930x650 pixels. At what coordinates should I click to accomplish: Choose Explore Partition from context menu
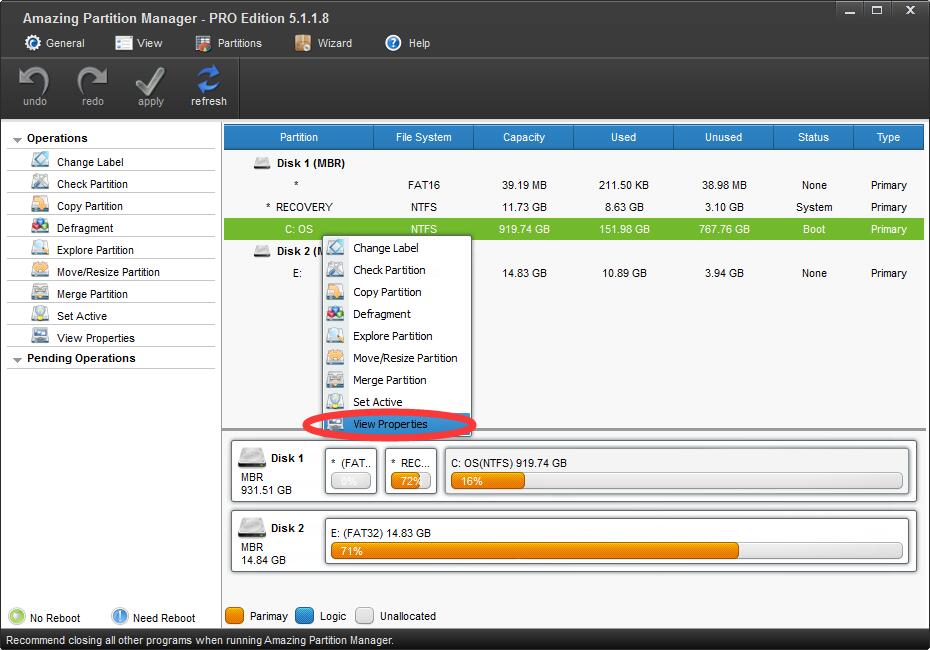pyautogui.click(x=397, y=336)
